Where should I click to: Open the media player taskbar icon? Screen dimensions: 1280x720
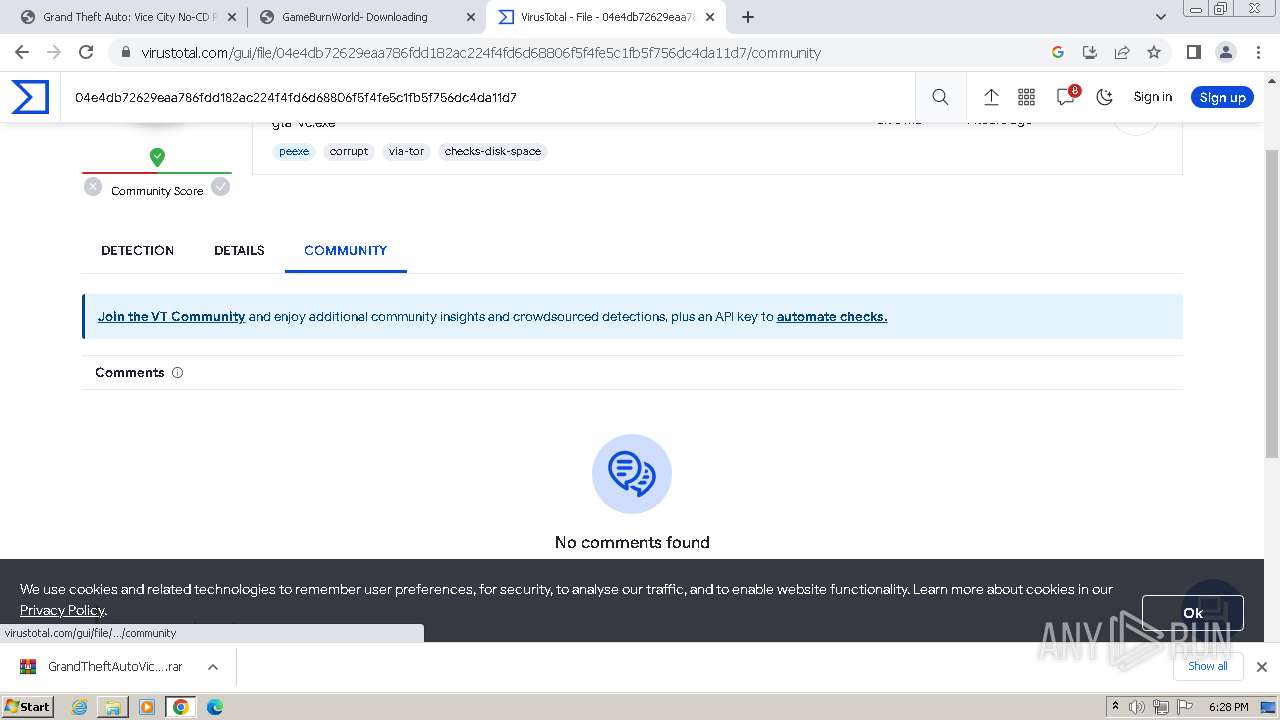(x=147, y=707)
